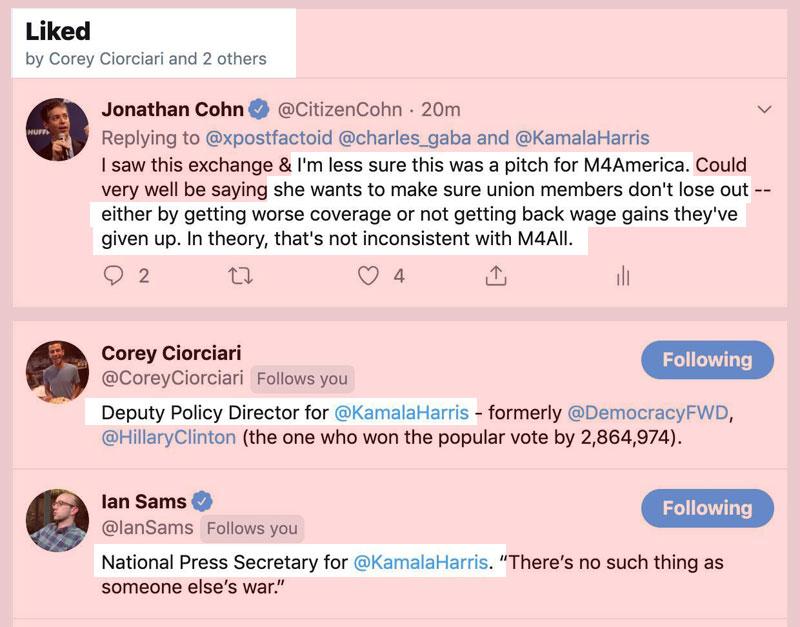Screen dimensions: 800x627
Task: Click Jonathan Cohn's verified badge
Action: coord(256,109)
